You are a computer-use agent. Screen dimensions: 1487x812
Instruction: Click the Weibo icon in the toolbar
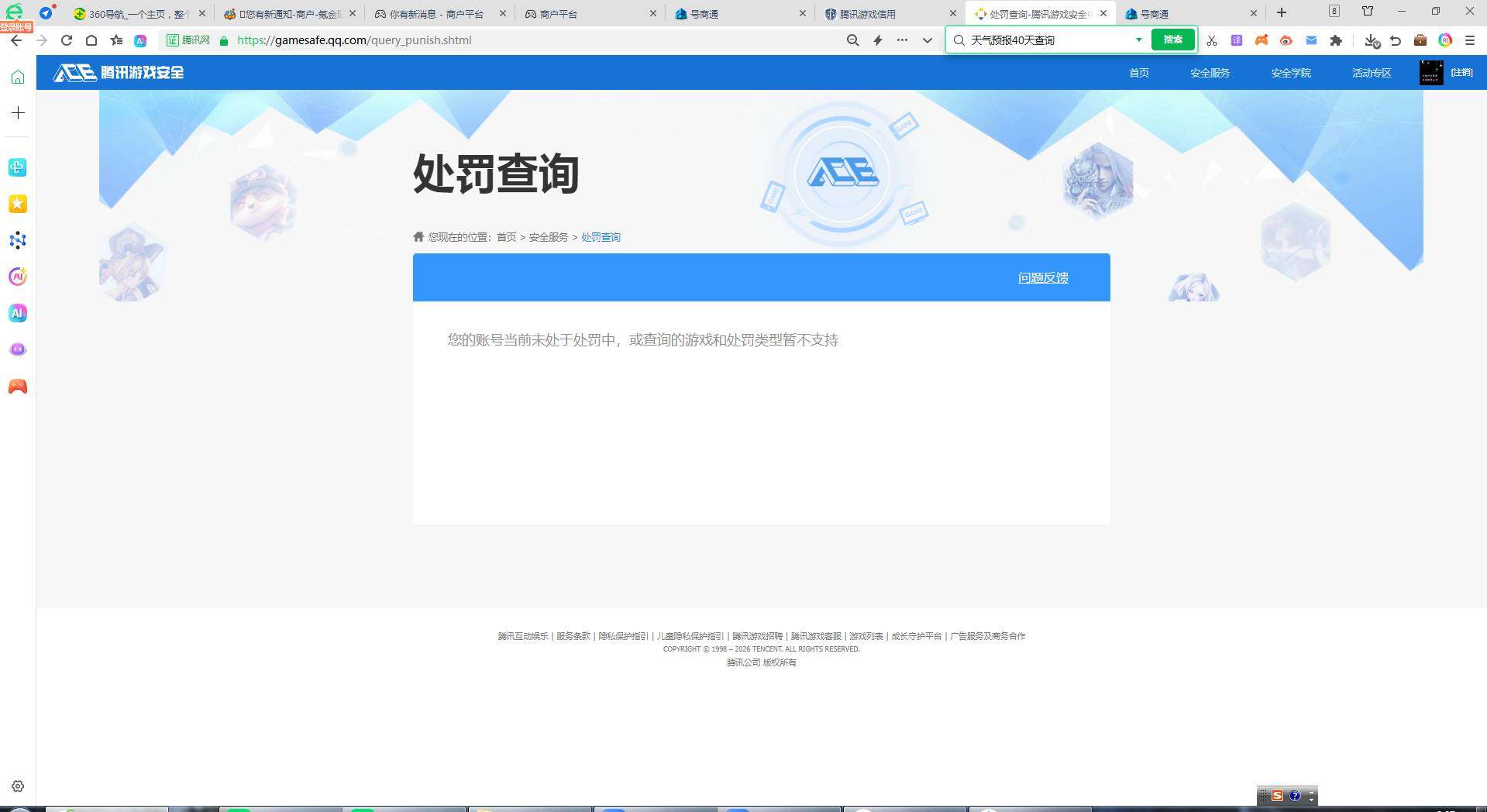[x=1286, y=40]
